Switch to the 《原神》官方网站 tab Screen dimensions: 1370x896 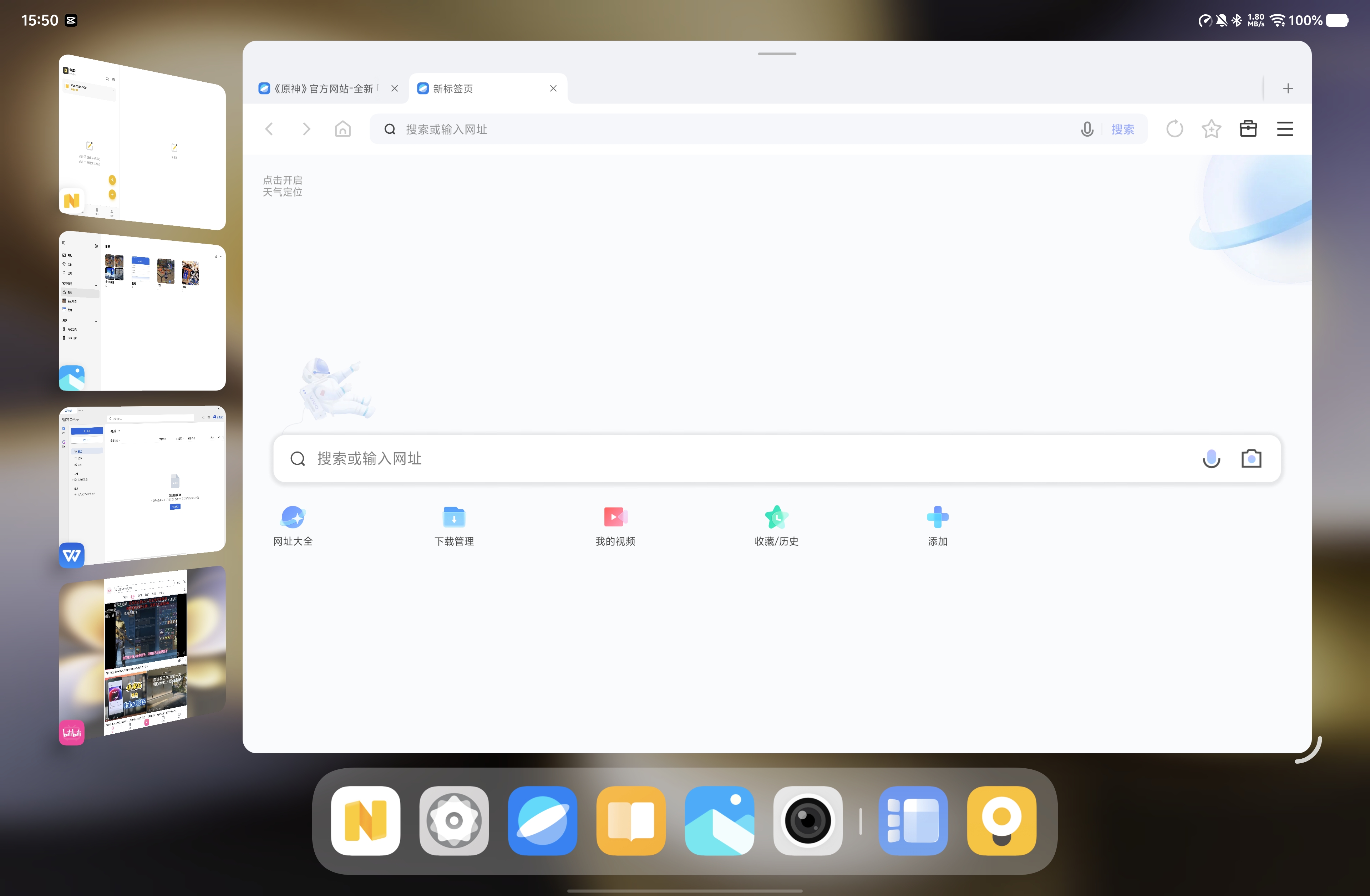pyautogui.click(x=323, y=88)
